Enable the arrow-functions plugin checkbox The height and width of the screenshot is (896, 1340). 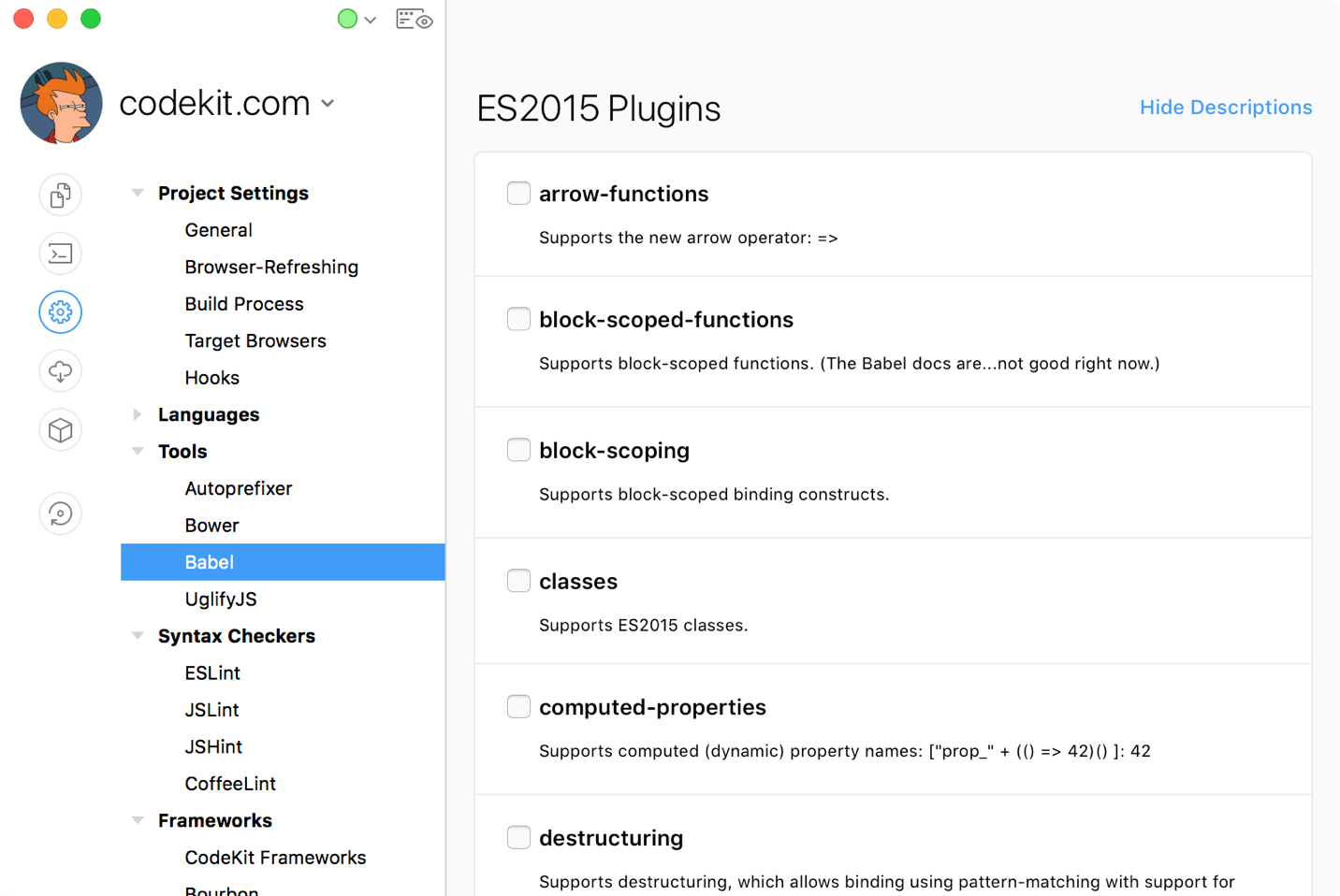coord(518,193)
